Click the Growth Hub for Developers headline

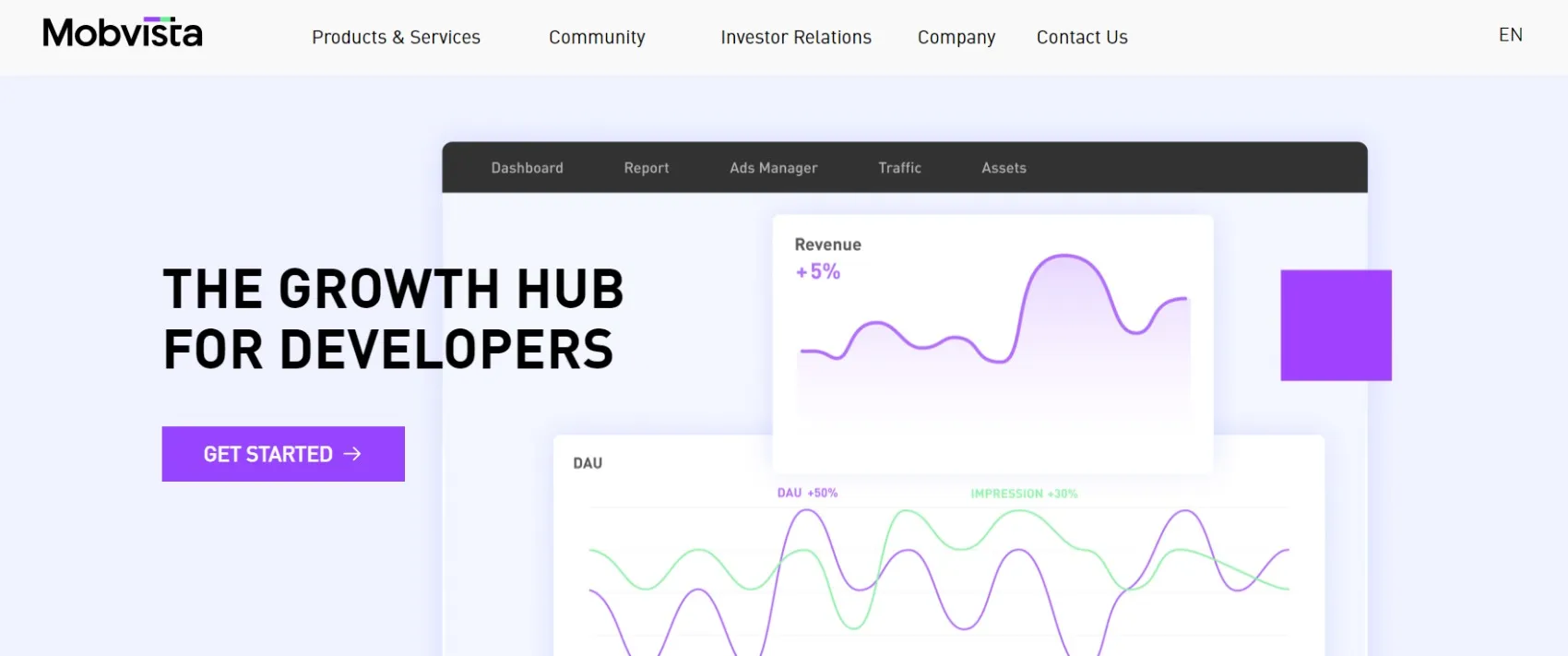[393, 319]
